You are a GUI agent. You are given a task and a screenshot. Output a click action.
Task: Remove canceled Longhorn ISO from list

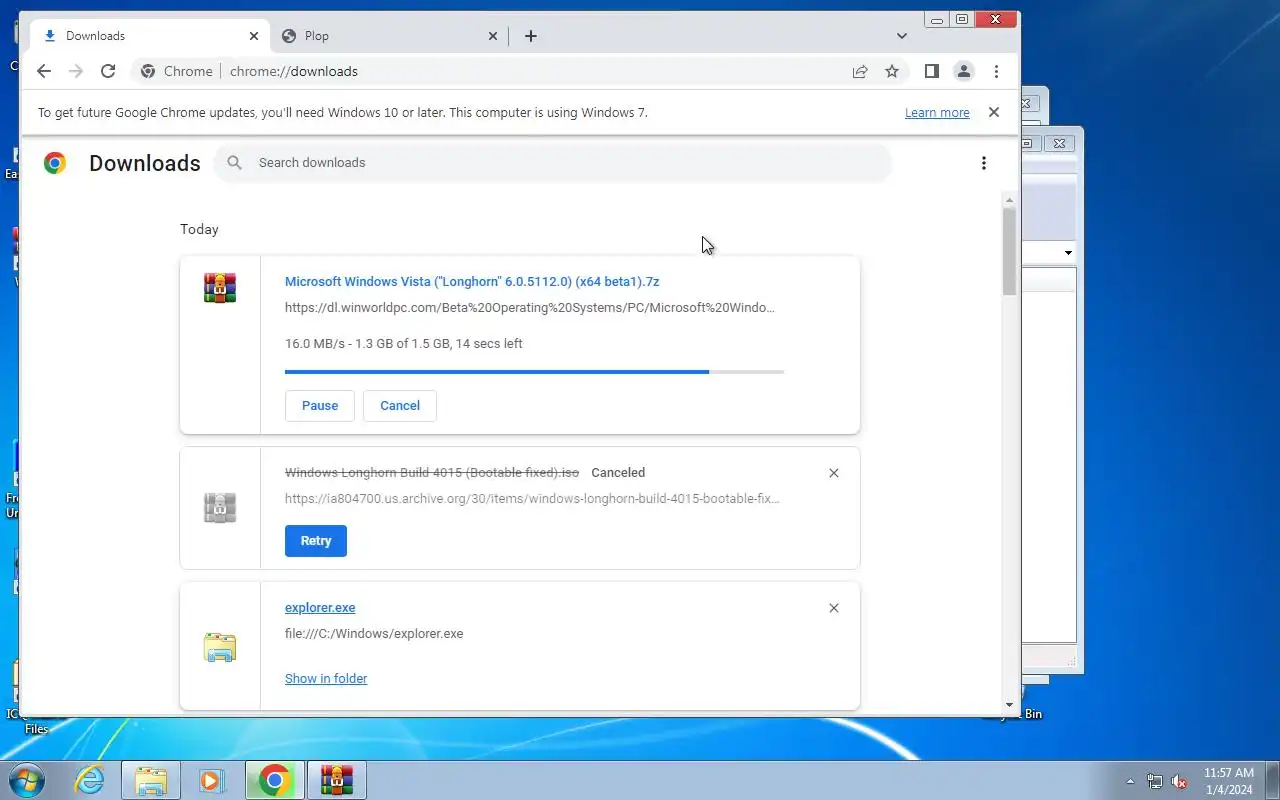click(x=834, y=473)
